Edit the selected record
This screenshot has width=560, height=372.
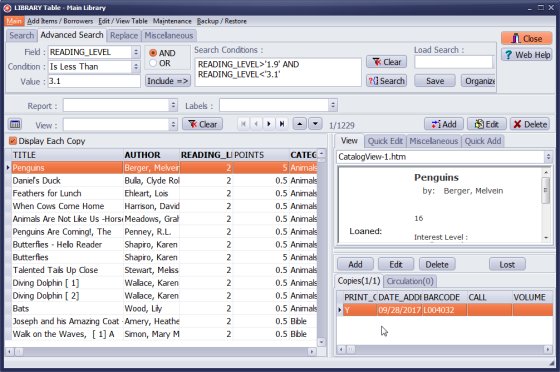click(486, 124)
